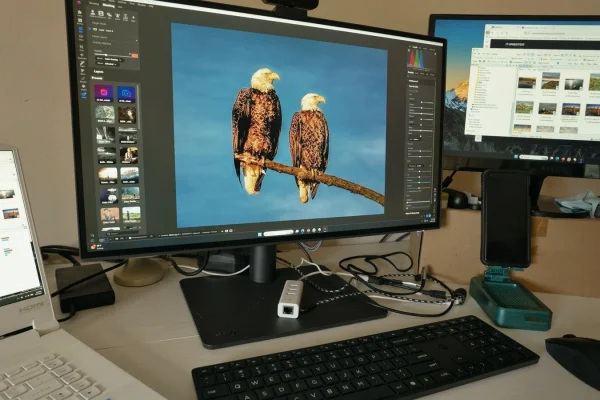Select the coastal landscape thumbnail in the file browser
Image resolution: width=600 pixels, height=400 pixels.
click(x=550, y=81)
